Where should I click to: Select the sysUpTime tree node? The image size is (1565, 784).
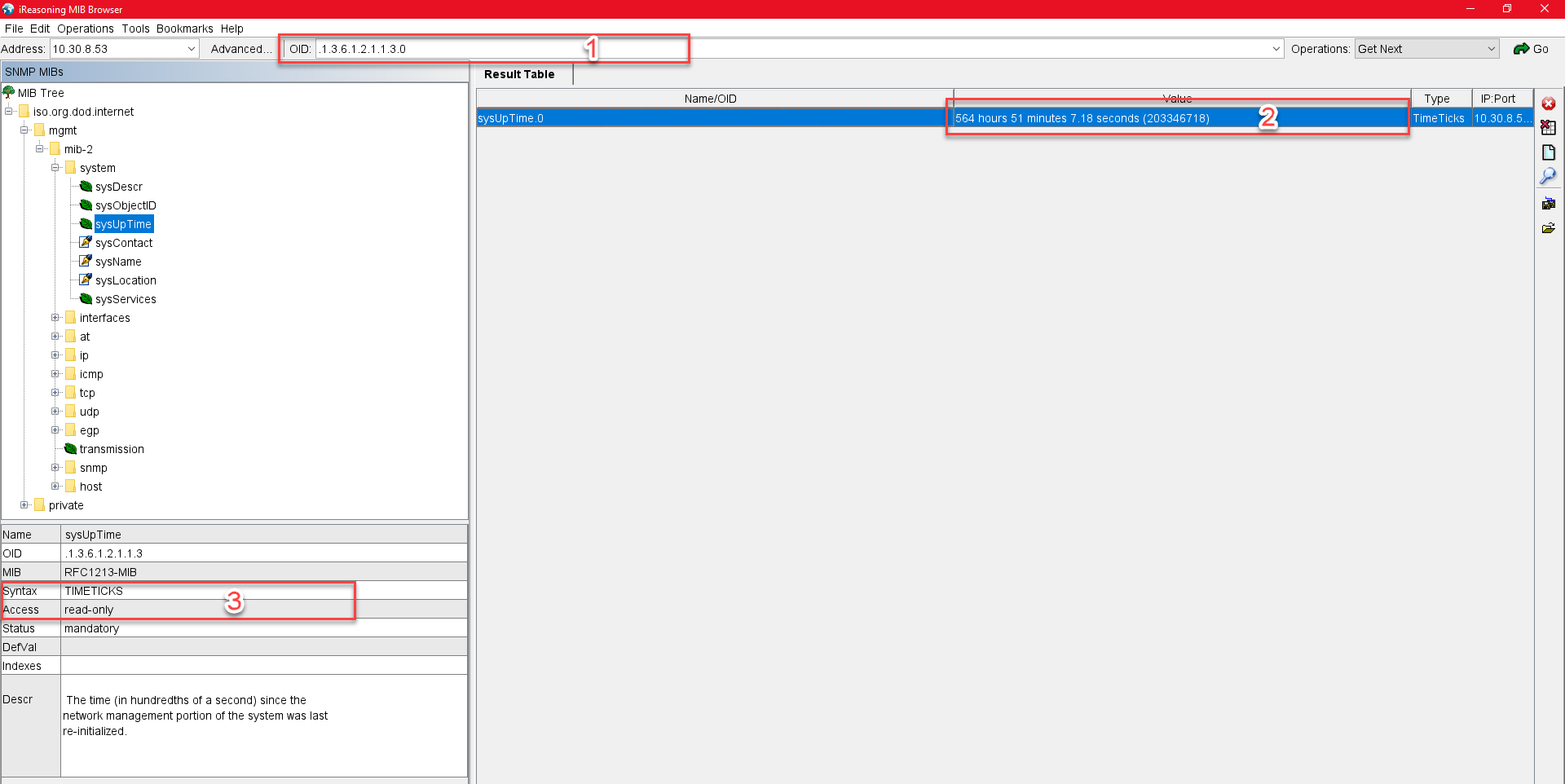pos(124,224)
